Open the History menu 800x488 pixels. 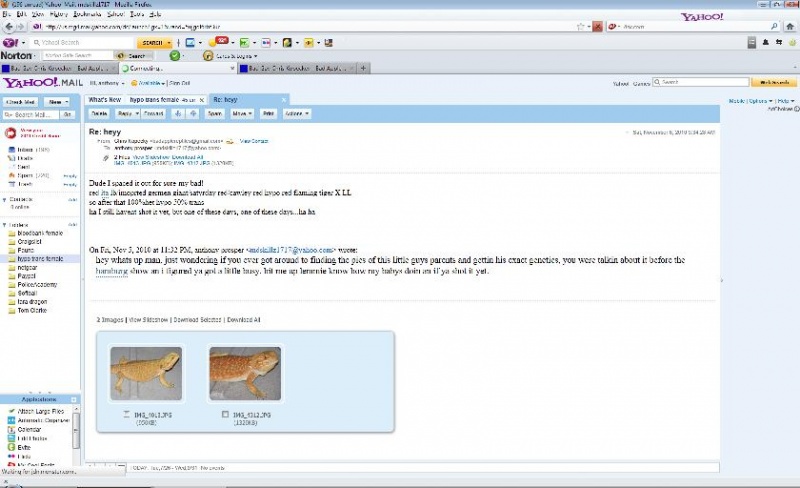59,14
